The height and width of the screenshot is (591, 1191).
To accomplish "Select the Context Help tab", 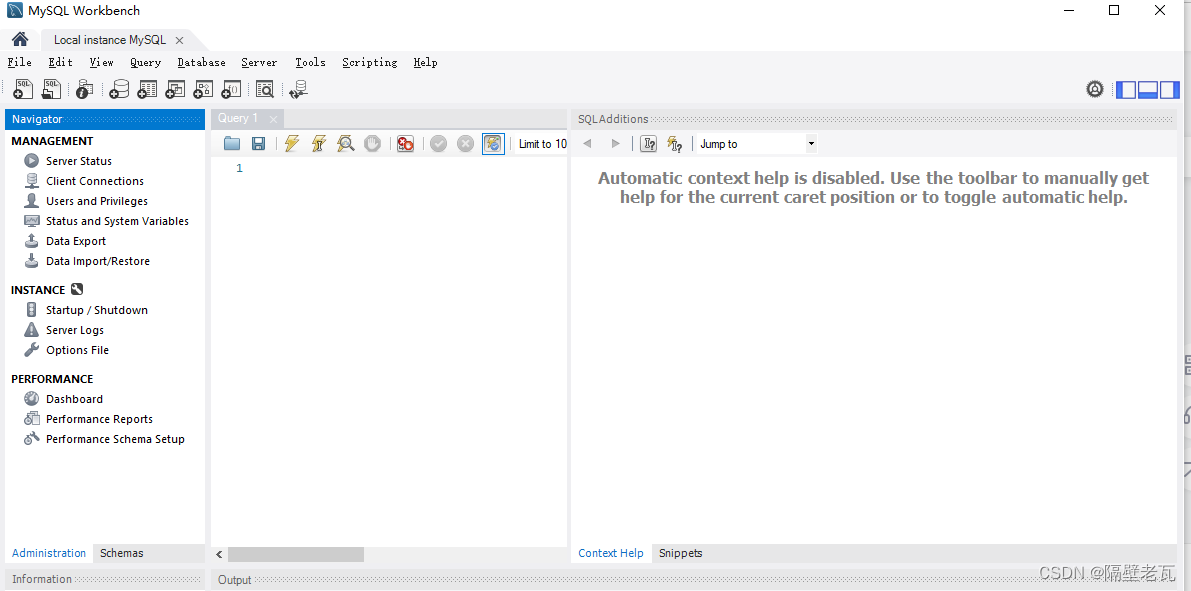I will (x=611, y=553).
